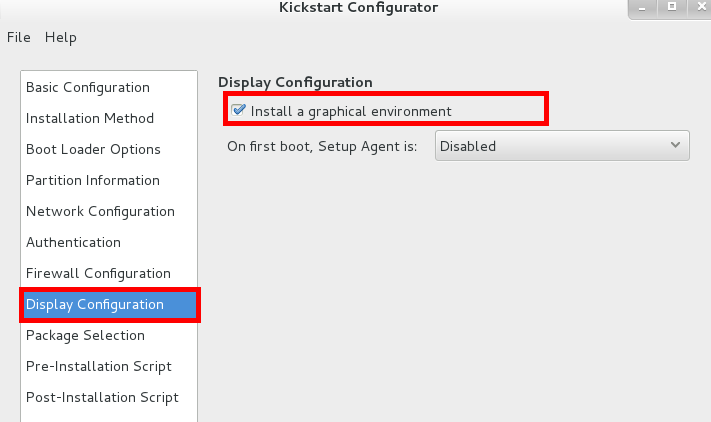The height and width of the screenshot is (422, 711).
Task: Maximize the Kickstart Configurator window
Action: [672, 7]
